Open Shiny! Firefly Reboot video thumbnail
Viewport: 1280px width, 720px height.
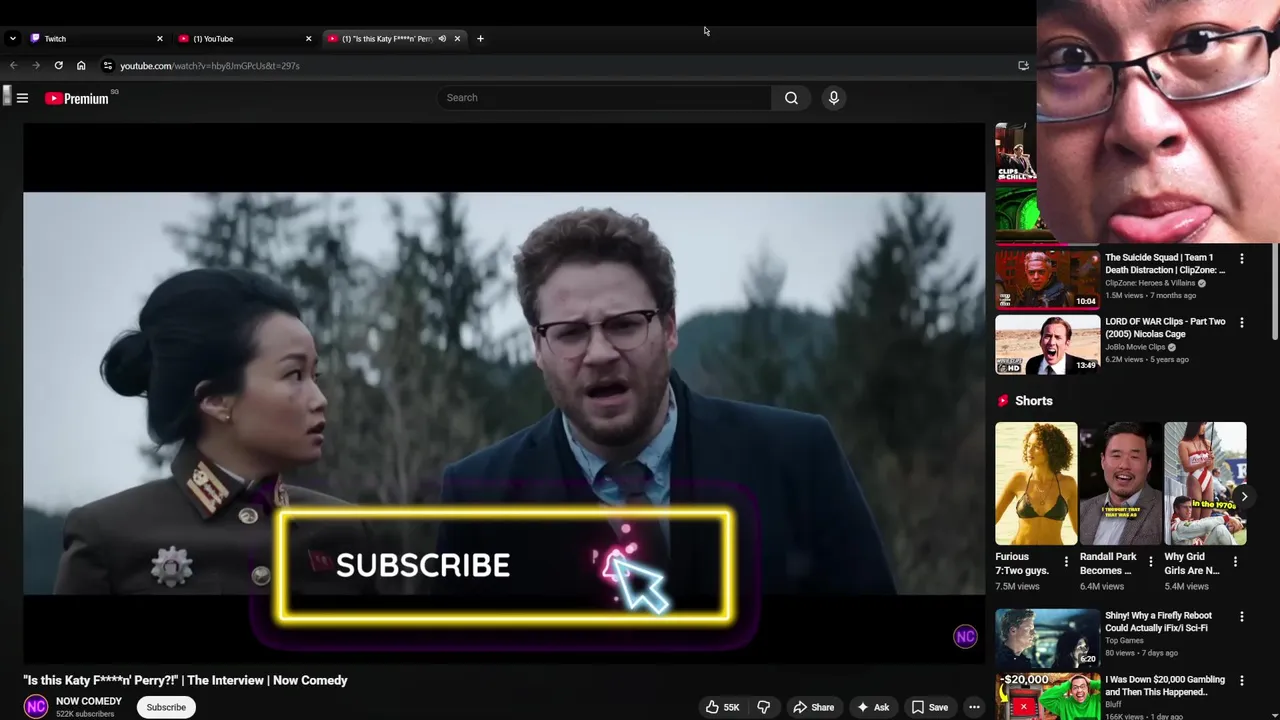pos(1047,637)
